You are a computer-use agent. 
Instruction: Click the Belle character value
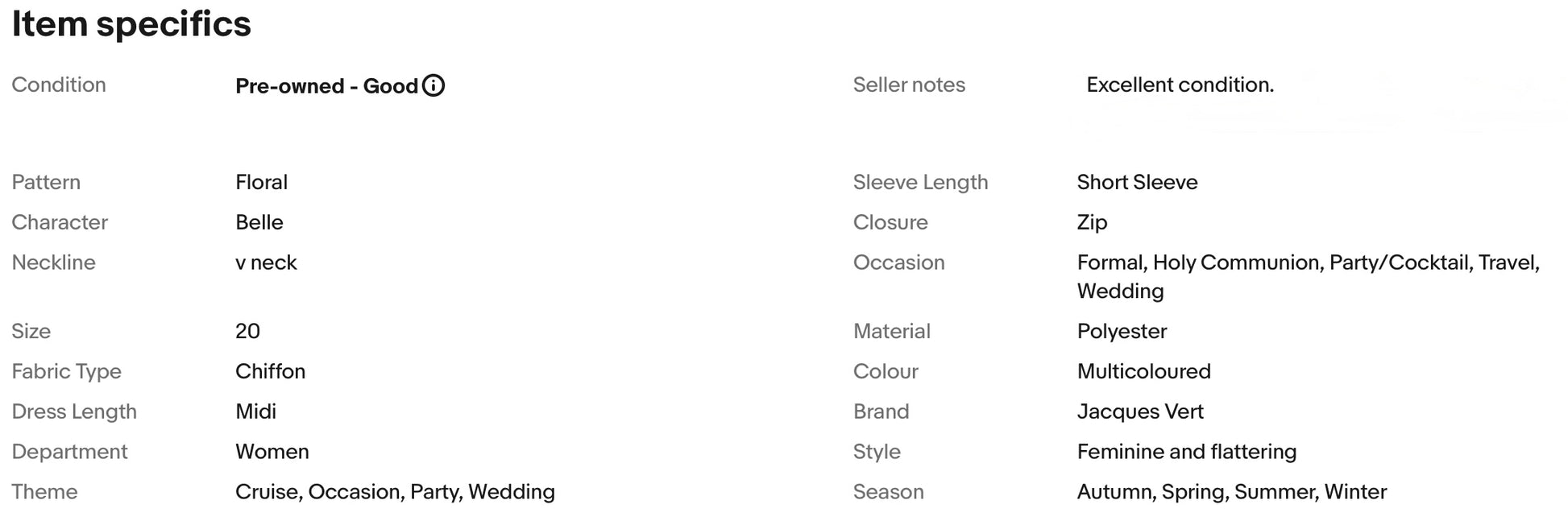click(x=259, y=222)
